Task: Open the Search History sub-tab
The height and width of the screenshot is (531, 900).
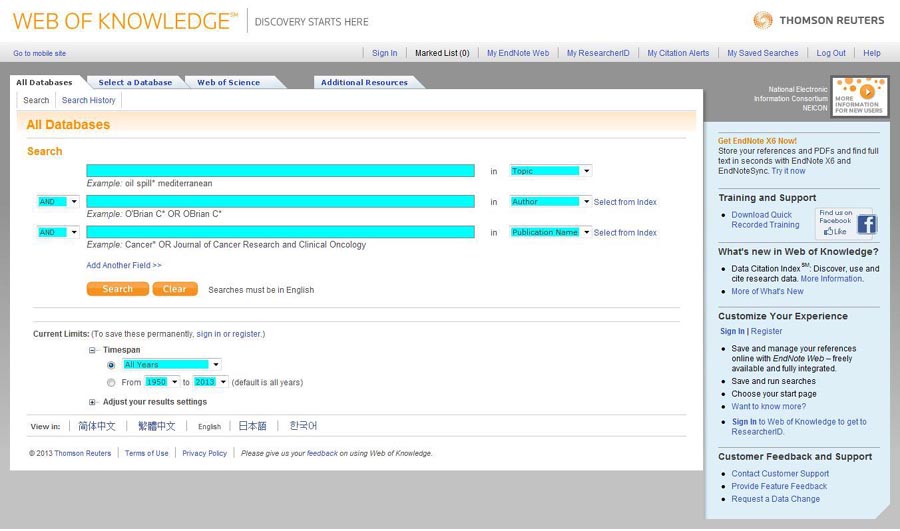Action: [x=88, y=100]
